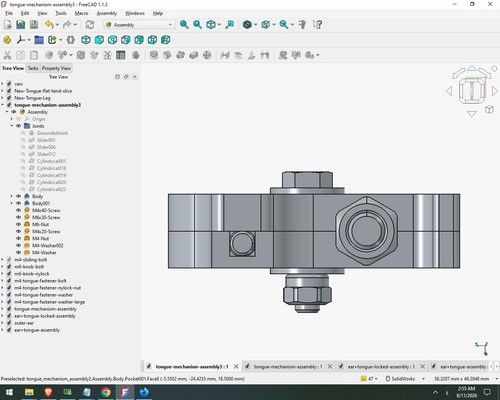Image resolution: width=500 pixels, height=400 pixels.
Task: Switch to Right view cube icon
Action: (126, 40)
